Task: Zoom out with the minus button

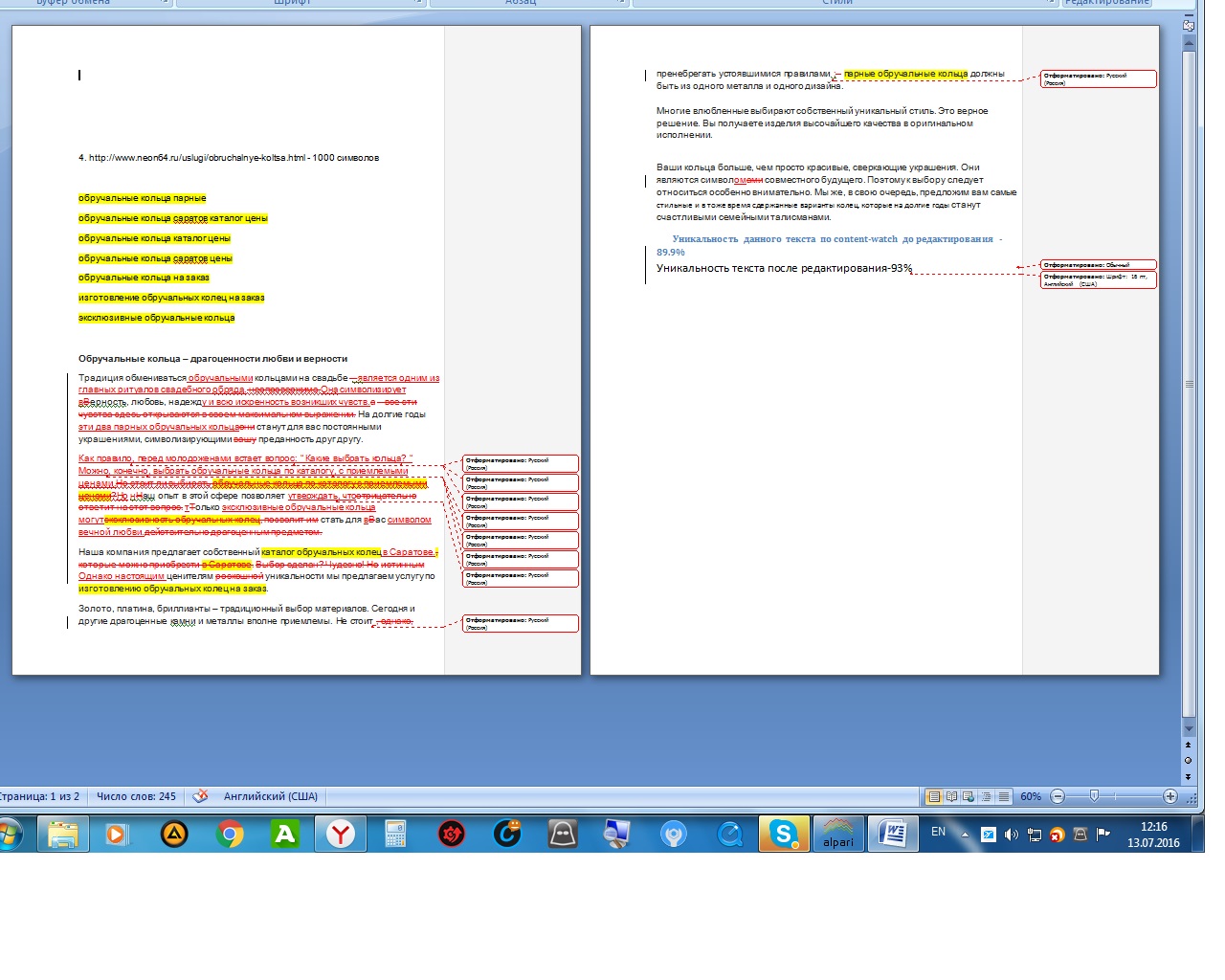Action: [1058, 796]
